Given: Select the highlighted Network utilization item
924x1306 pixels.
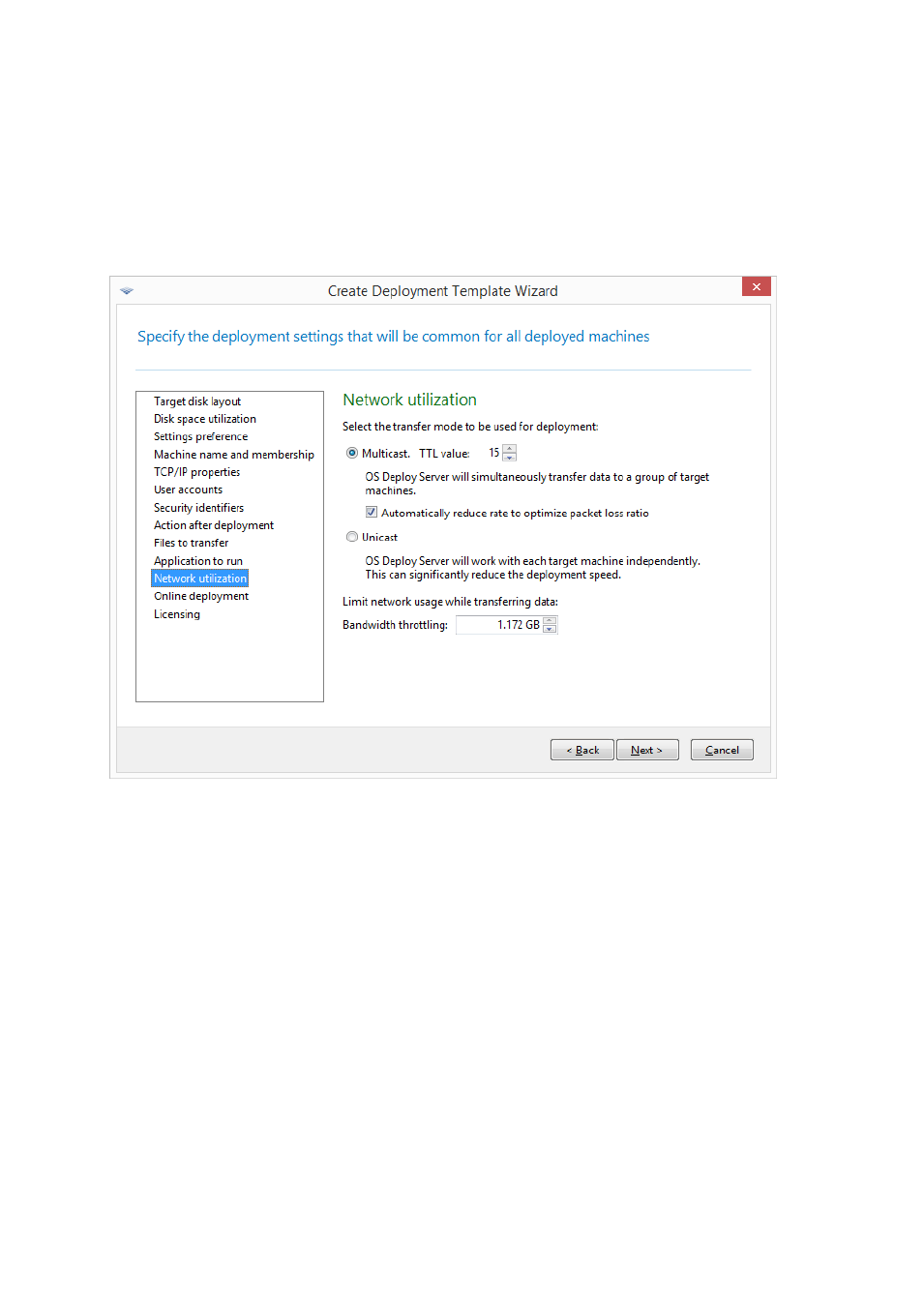Looking at the screenshot, I should coord(200,579).
